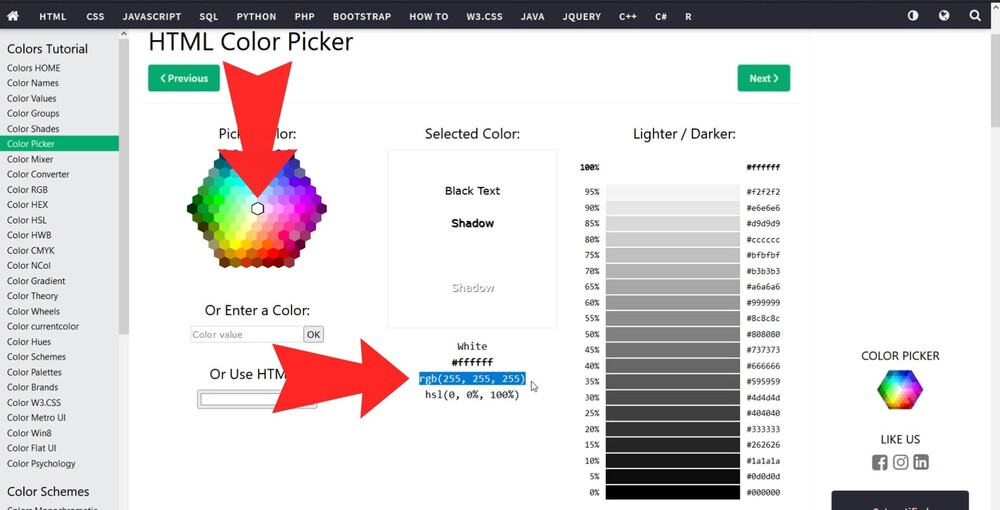Open the globe language icon
This screenshot has width=1000, height=510.
[x=944, y=16]
